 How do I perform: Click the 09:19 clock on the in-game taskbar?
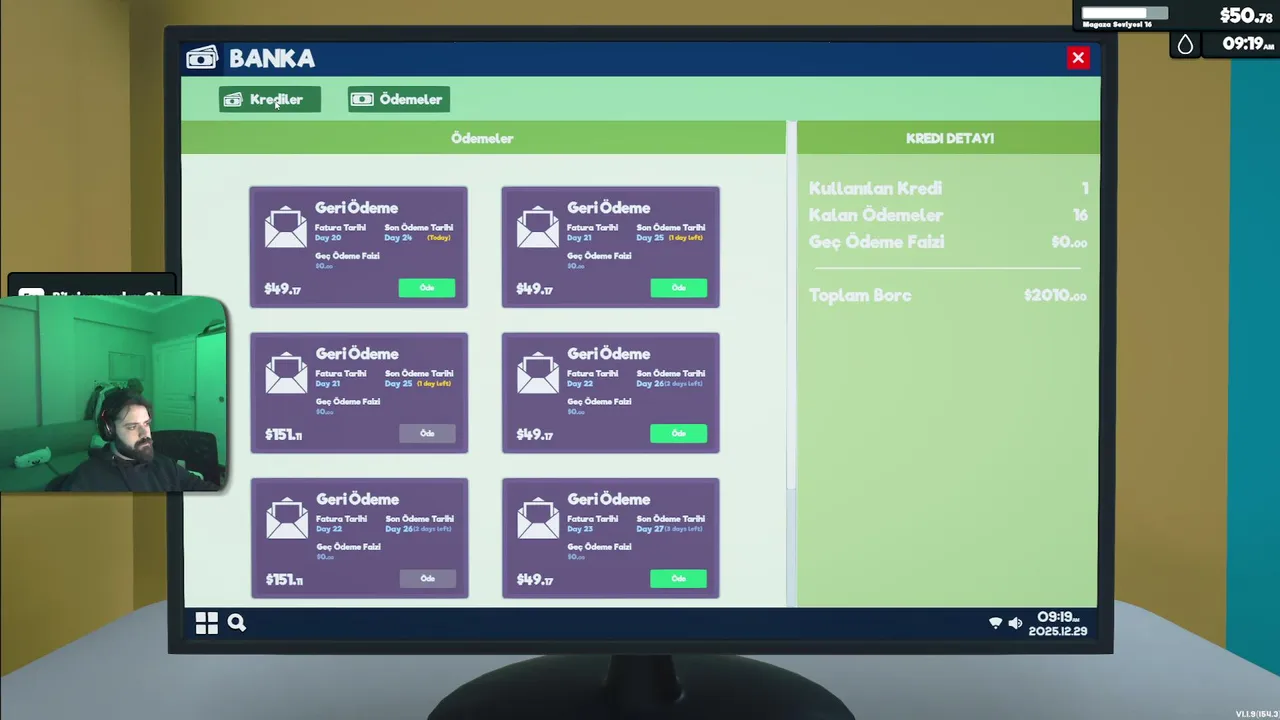(1056, 617)
